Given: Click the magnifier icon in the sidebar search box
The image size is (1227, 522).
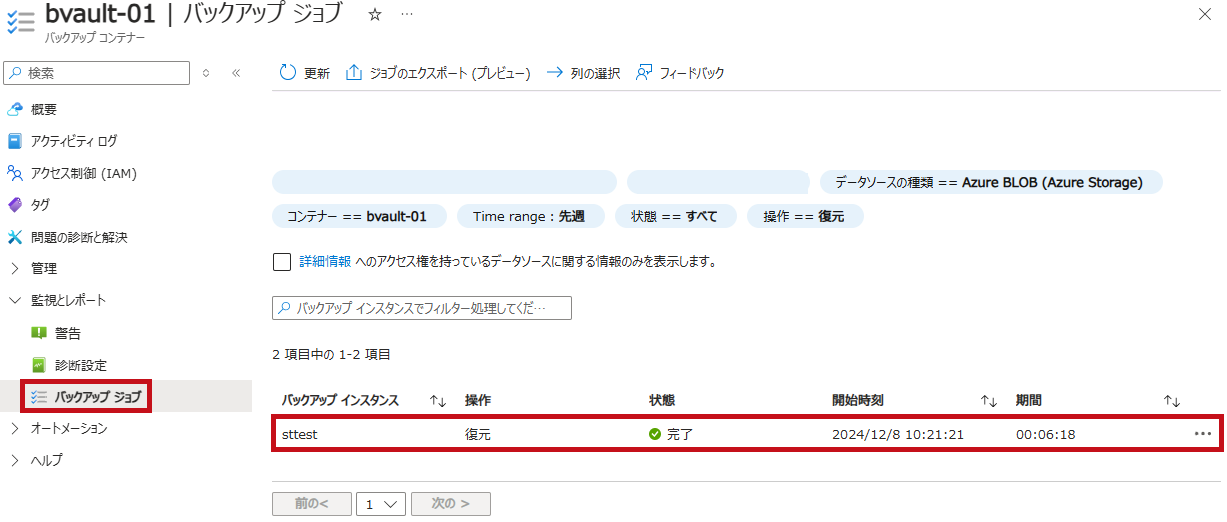Looking at the screenshot, I should (x=16, y=73).
